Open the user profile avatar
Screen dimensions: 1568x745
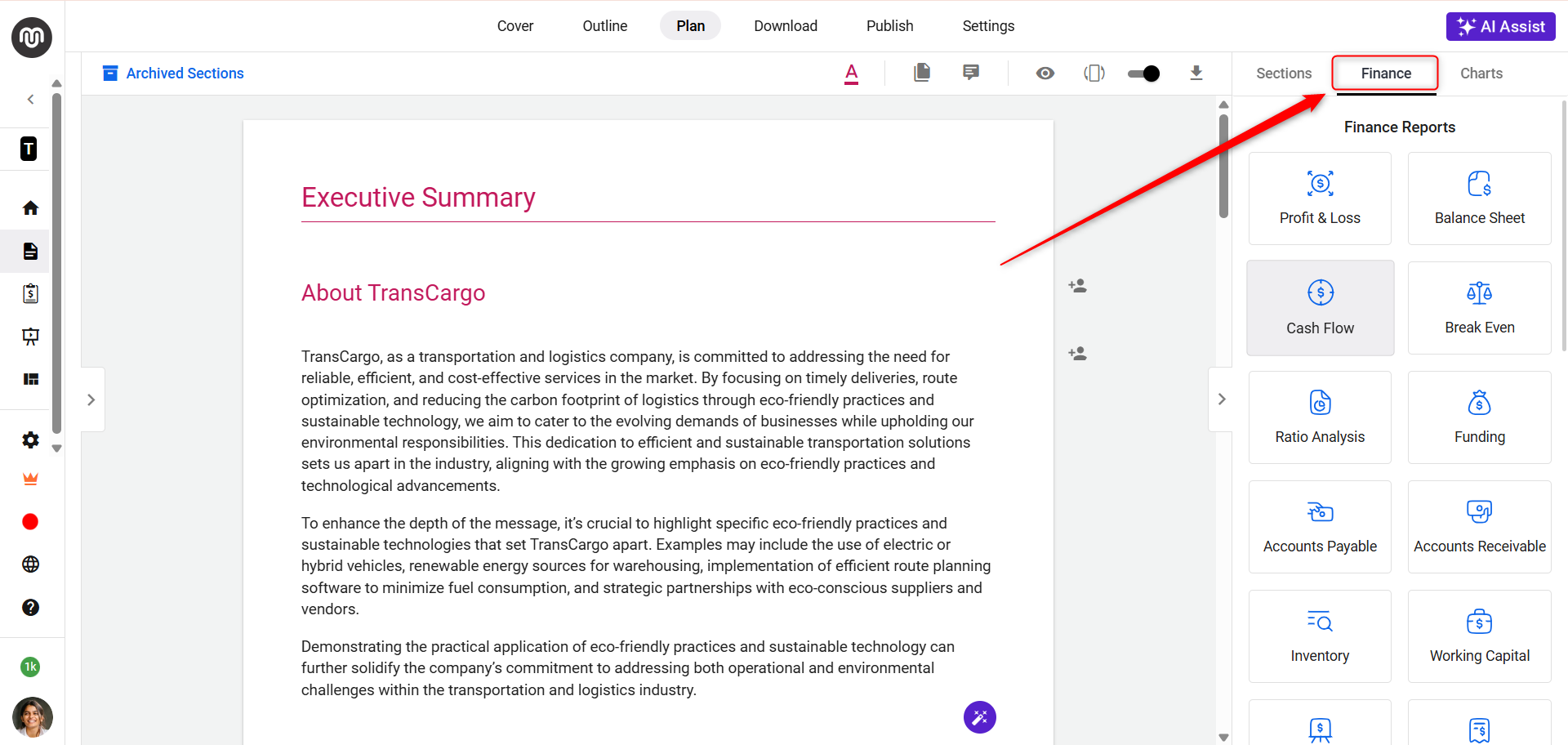(x=33, y=717)
